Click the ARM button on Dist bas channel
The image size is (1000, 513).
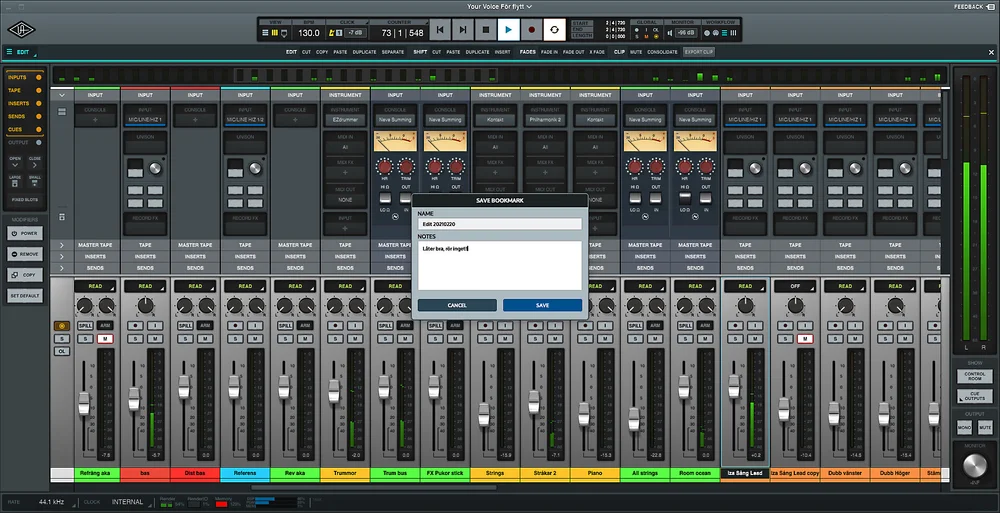tap(205, 325)
